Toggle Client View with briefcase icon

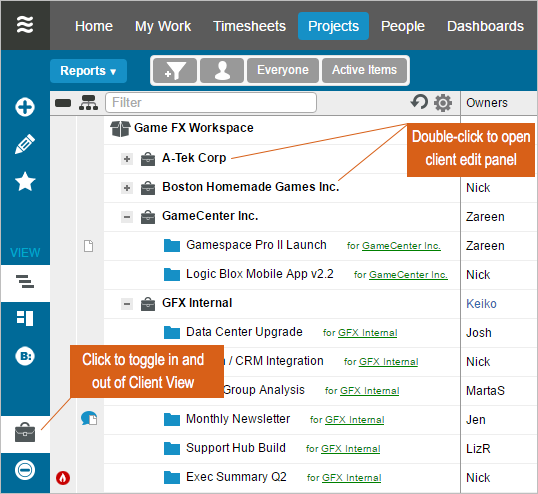click(x=25, y=433)
